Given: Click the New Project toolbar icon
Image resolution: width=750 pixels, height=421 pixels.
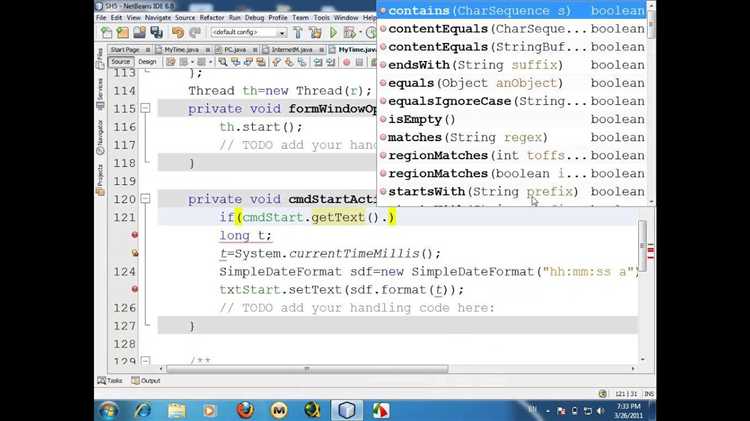Looking at the screenshot, I should 123,33.
